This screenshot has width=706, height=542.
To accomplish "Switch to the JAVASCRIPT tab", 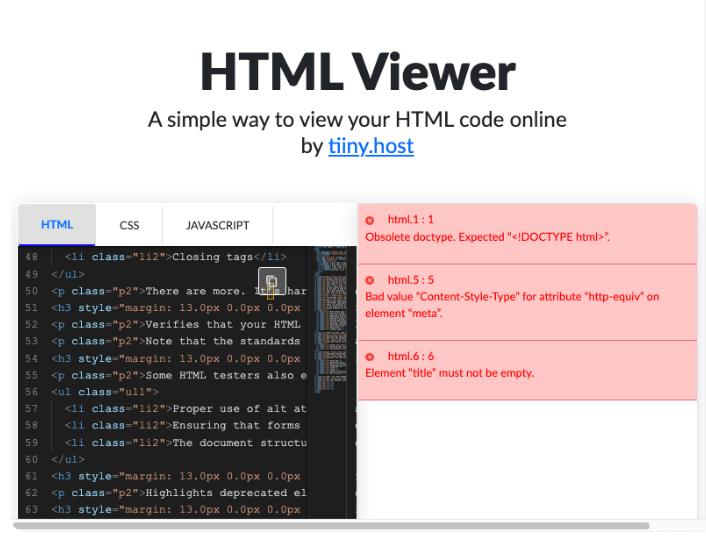I will tap(217, 225).
